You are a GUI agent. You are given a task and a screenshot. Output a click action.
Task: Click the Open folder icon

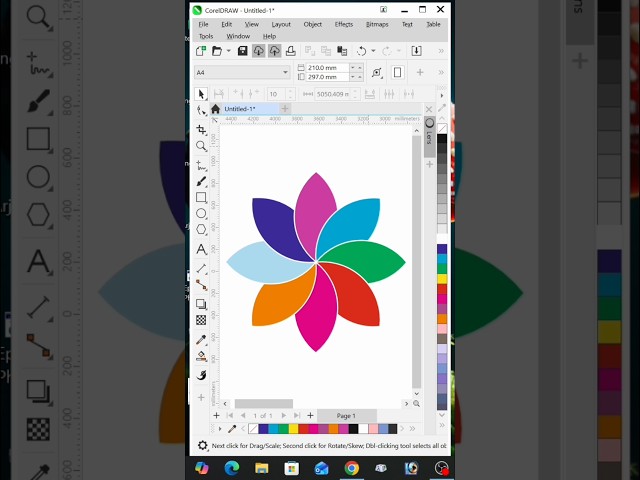tap(217, 51)
